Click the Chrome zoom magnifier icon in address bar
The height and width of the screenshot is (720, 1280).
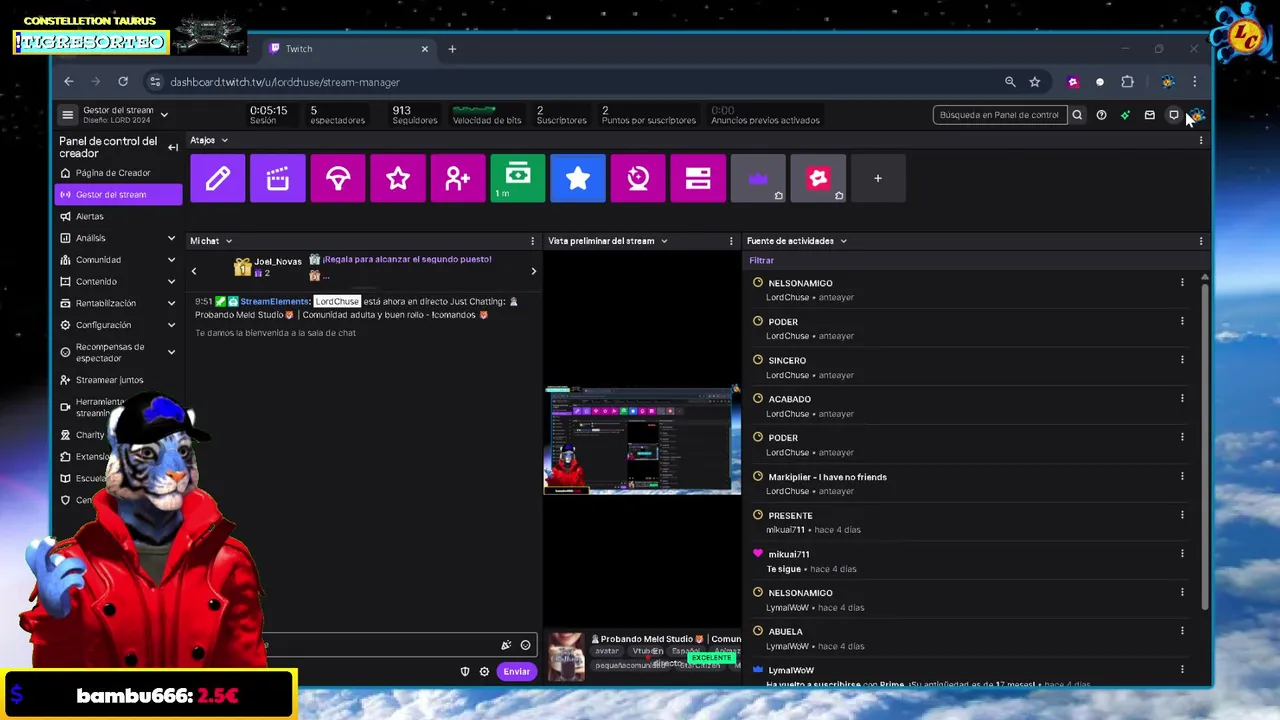tap(1010, 82)
